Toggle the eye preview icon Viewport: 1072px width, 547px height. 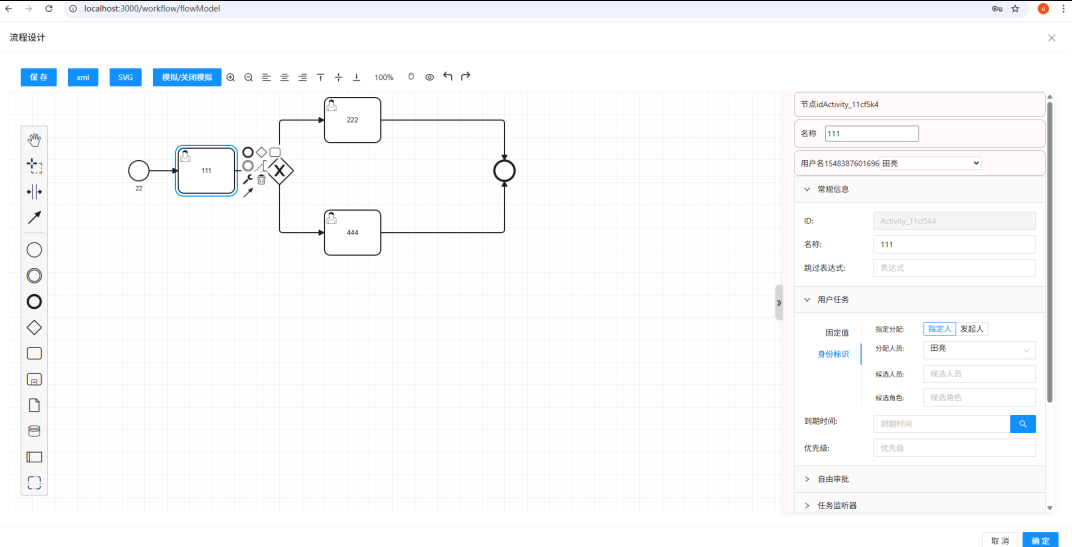pyautogui.click(x=429, y=77)
